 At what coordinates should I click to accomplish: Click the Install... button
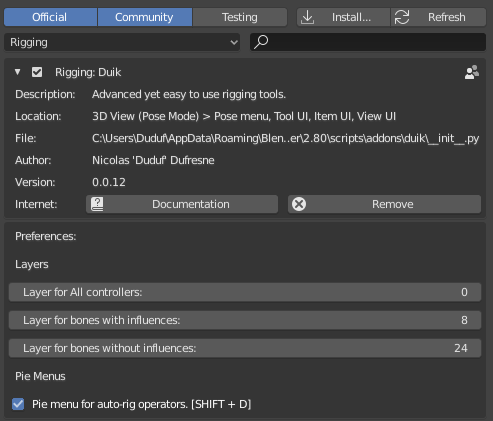click(x=343, y=17)
